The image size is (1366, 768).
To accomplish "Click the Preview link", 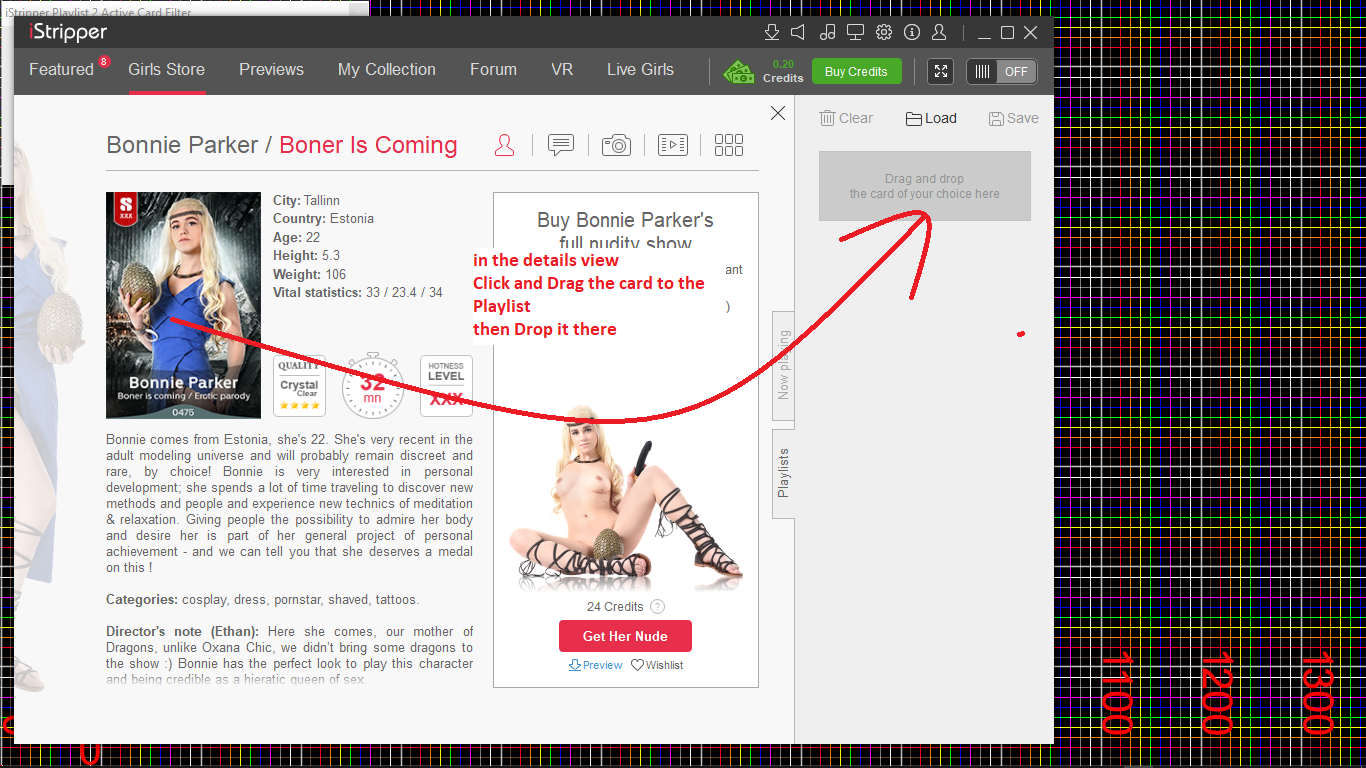I will 596,665.
